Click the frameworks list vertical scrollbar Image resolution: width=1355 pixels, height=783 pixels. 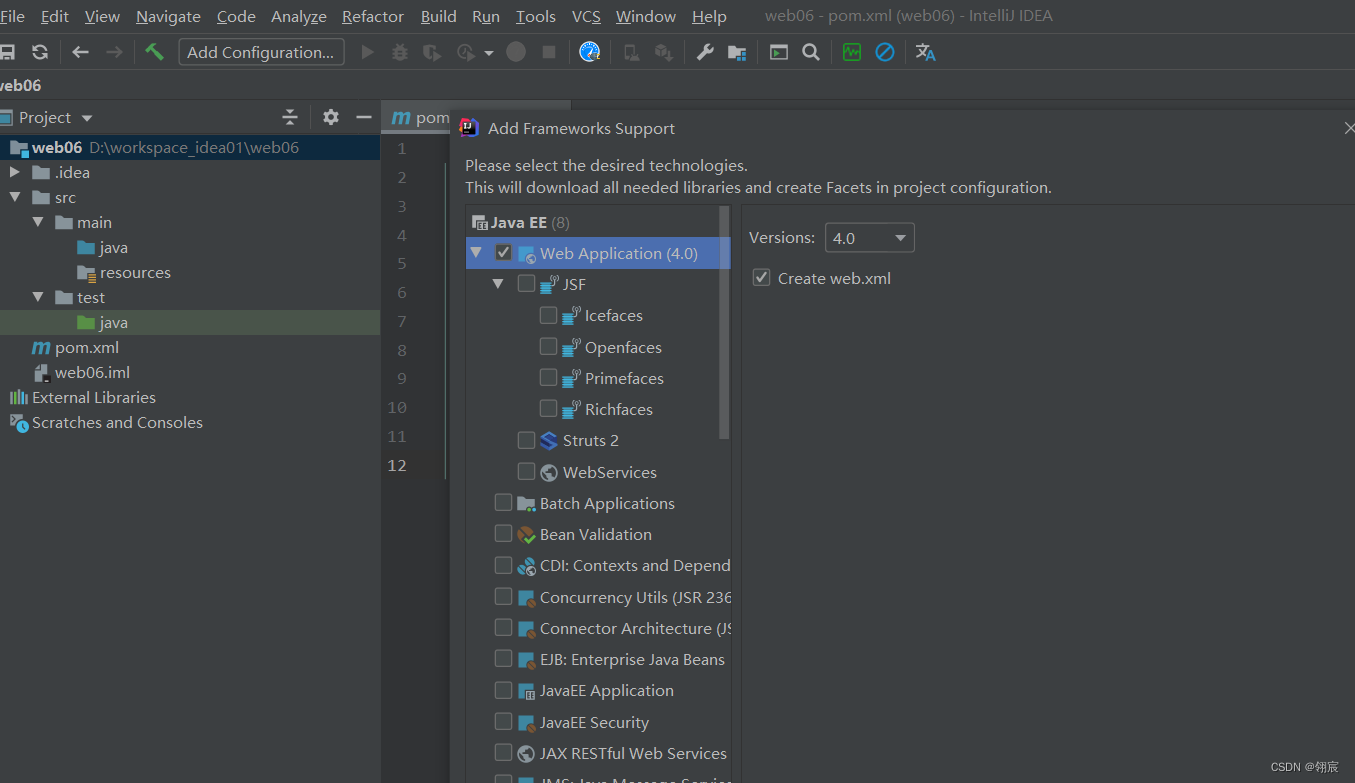click(x=725, y=322)
